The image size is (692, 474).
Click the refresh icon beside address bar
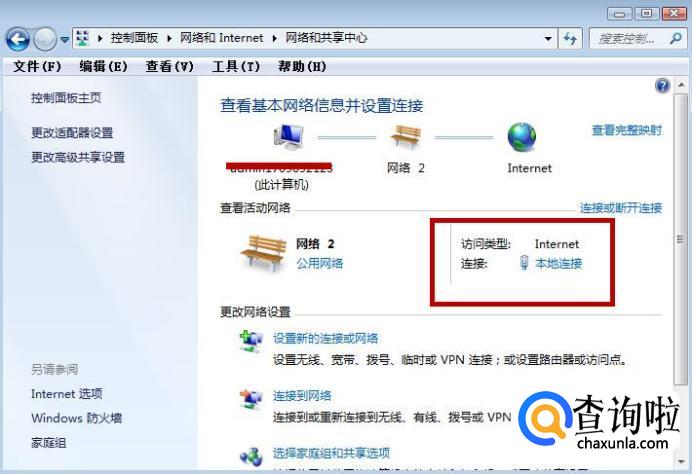(570, 39)
